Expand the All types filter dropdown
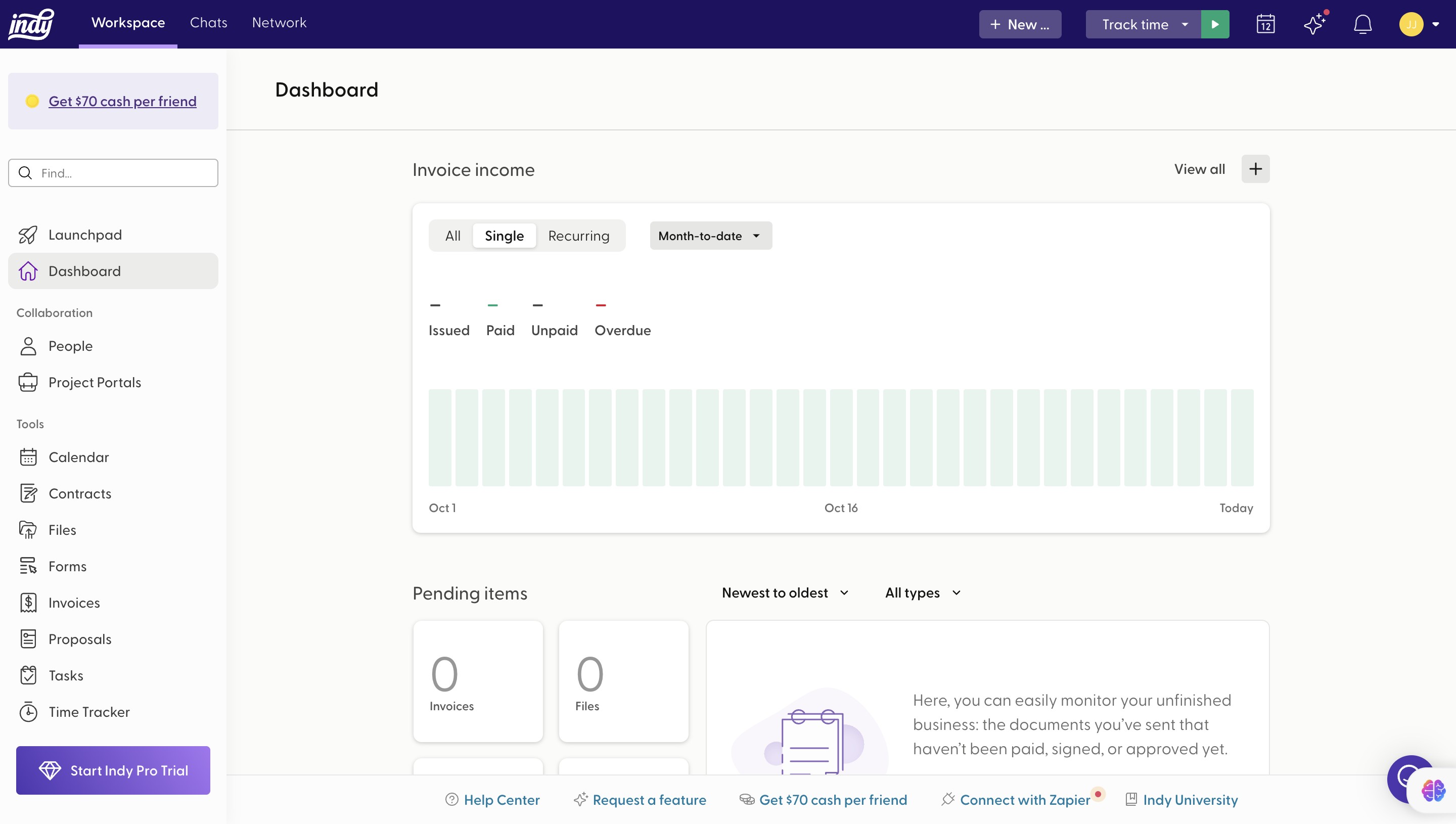This screenshot has width=1456, height=824. 922,593
